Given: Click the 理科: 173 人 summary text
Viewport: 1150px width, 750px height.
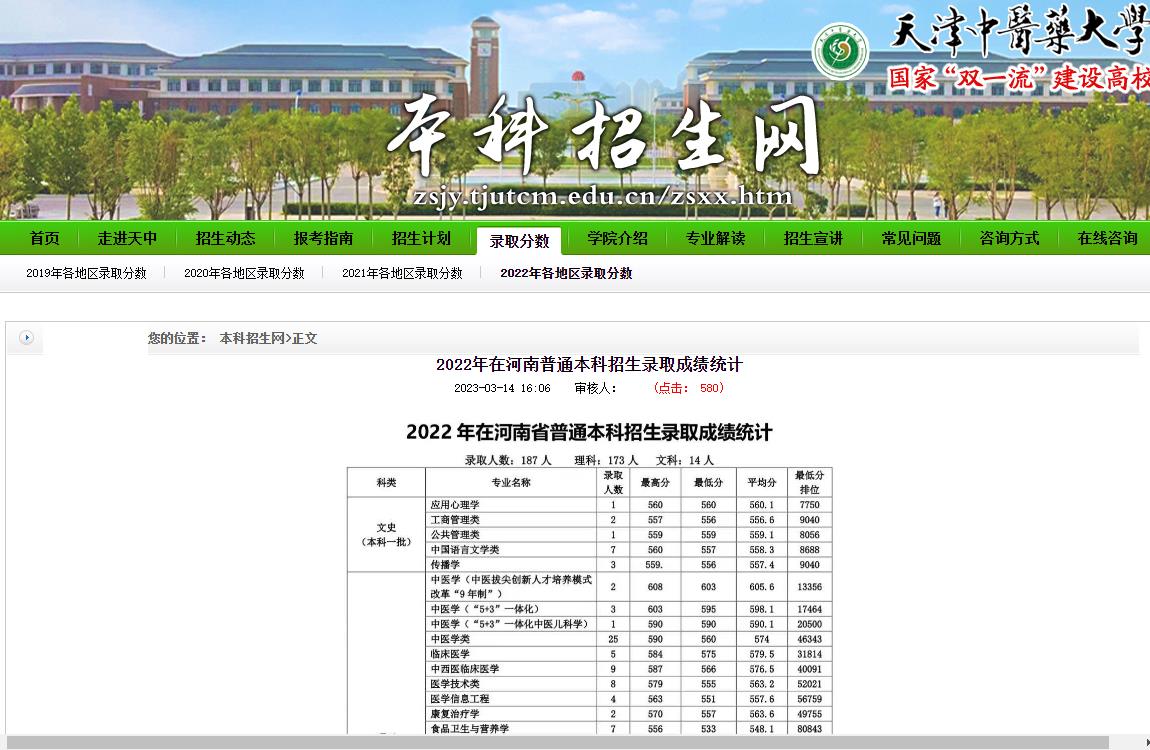Looking at the screenshot, I should coord(607,460).
